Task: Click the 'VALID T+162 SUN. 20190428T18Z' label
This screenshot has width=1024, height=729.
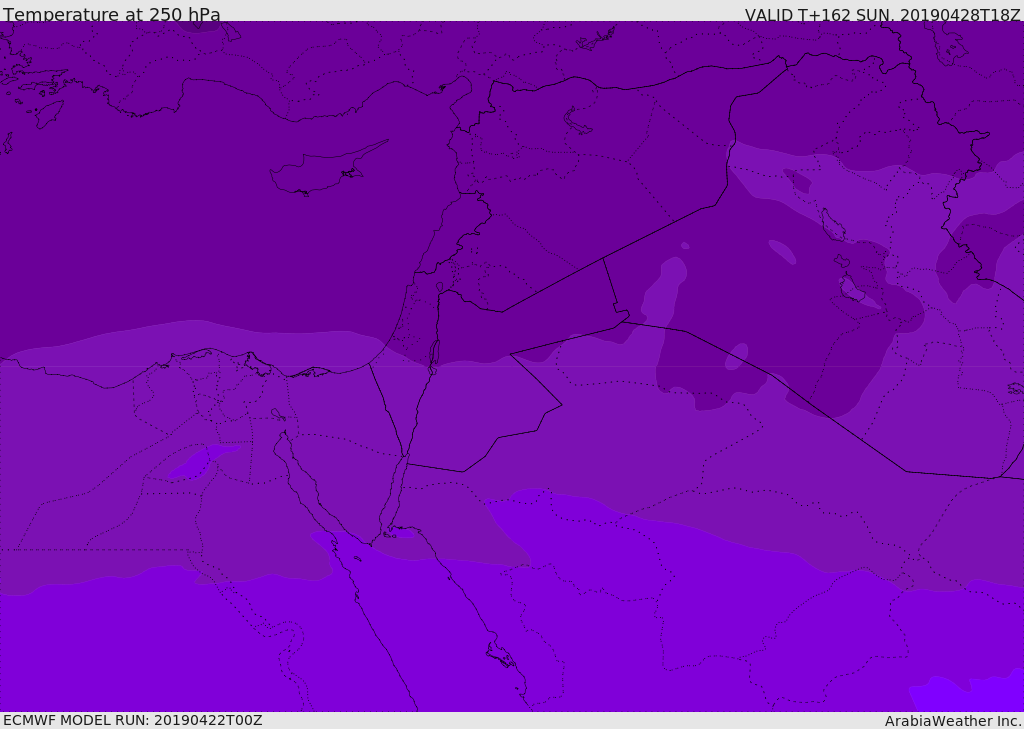Action: (x=882, y=14)
